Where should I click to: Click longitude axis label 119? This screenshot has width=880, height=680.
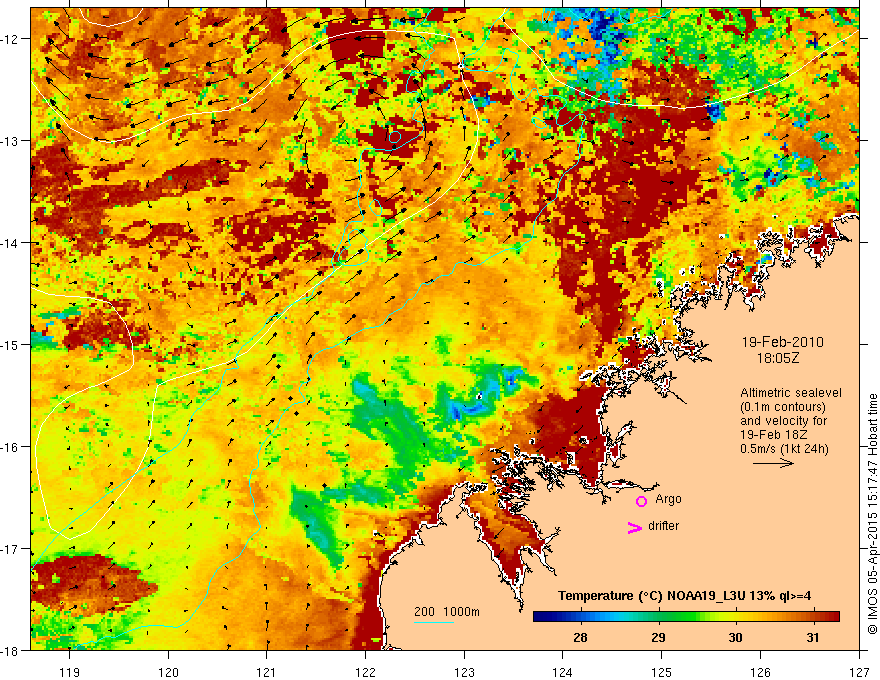tap(69, 672)
